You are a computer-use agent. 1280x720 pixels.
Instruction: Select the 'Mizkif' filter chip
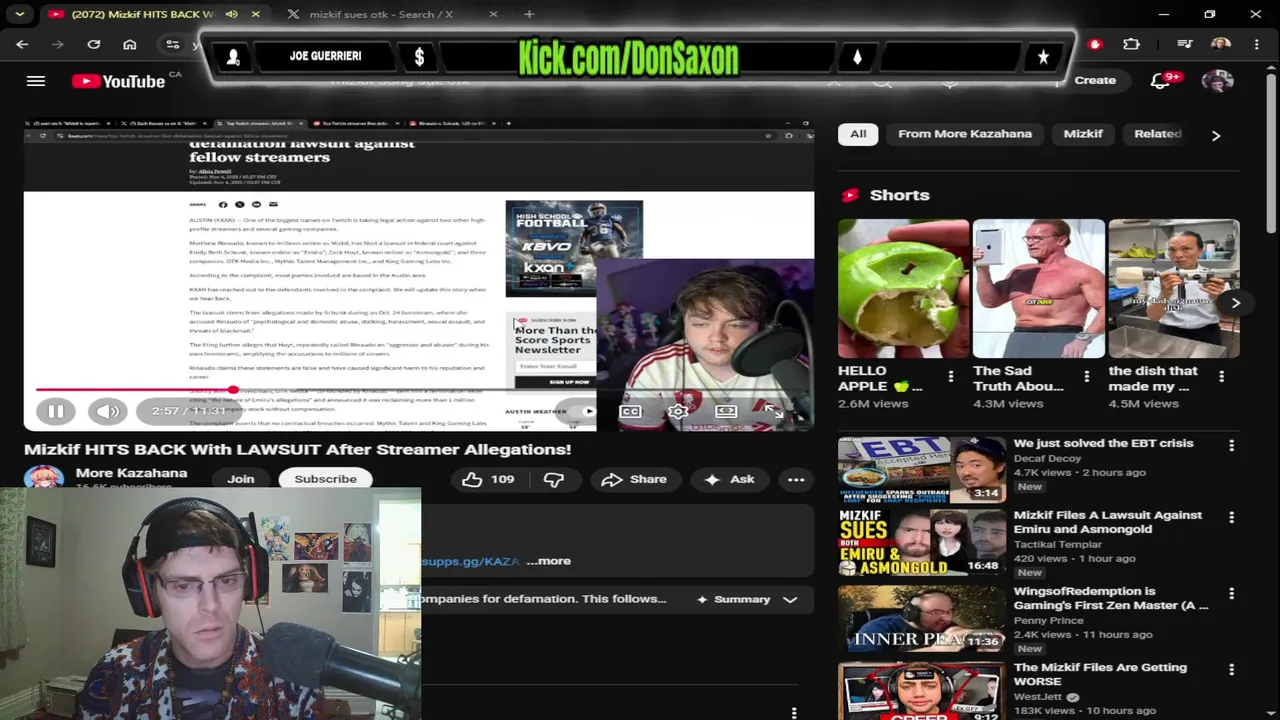(1083, 134)
